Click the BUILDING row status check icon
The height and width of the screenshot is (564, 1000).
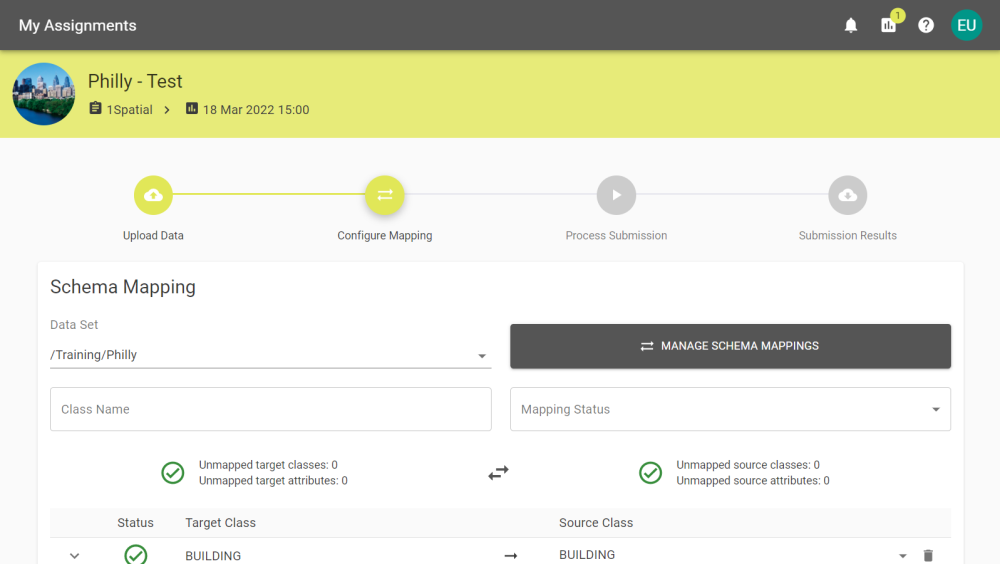[x=136, y=554]
